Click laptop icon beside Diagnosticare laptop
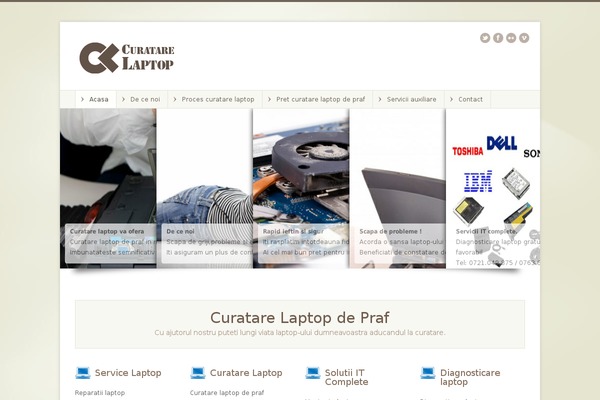Viewport: 600px width, 400px height. (427, 373)
